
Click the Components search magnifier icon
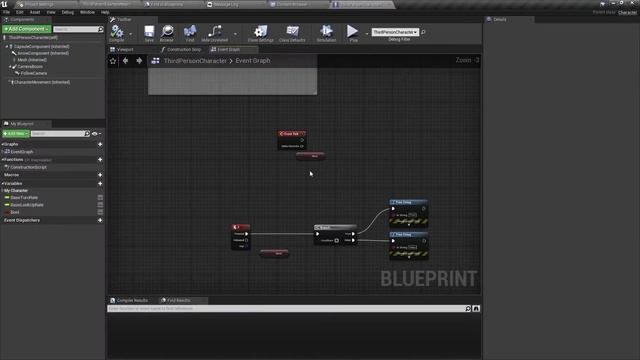pos(101,29)
